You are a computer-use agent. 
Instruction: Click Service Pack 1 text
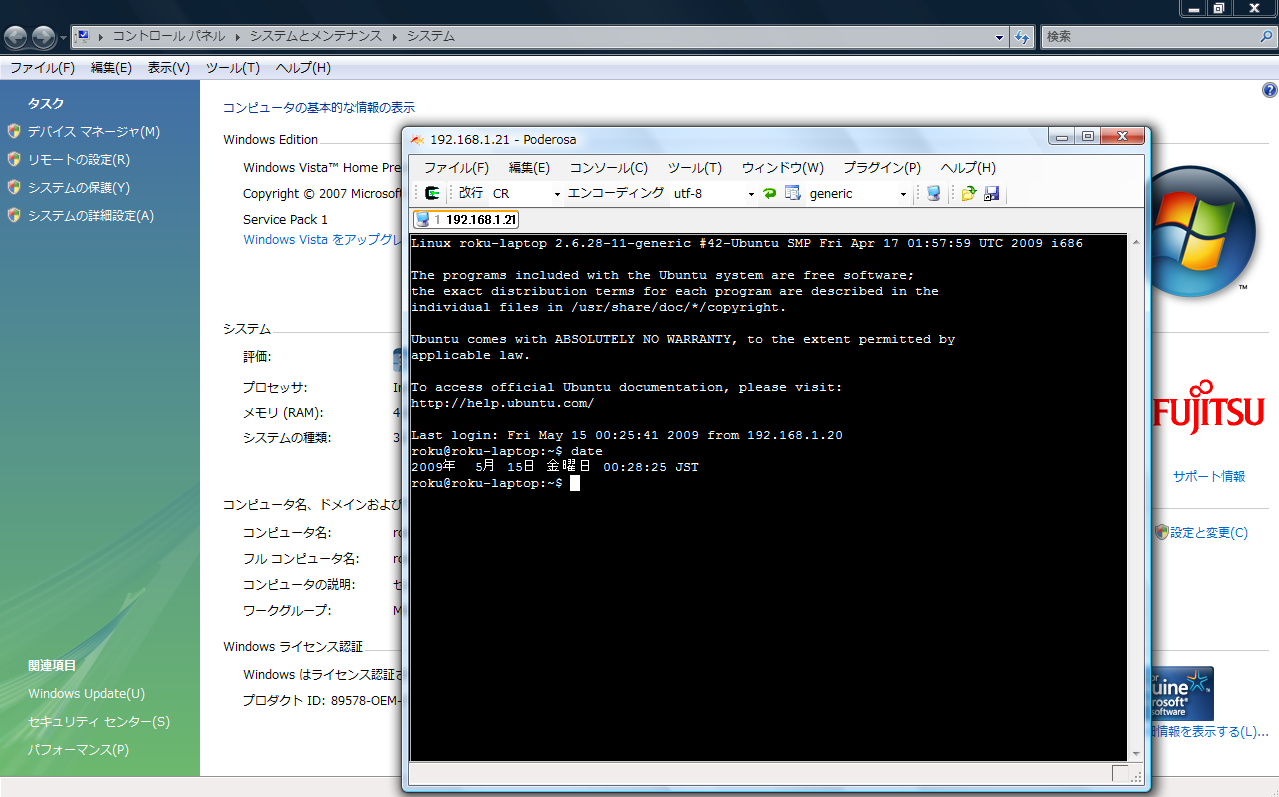pos(285,219)
